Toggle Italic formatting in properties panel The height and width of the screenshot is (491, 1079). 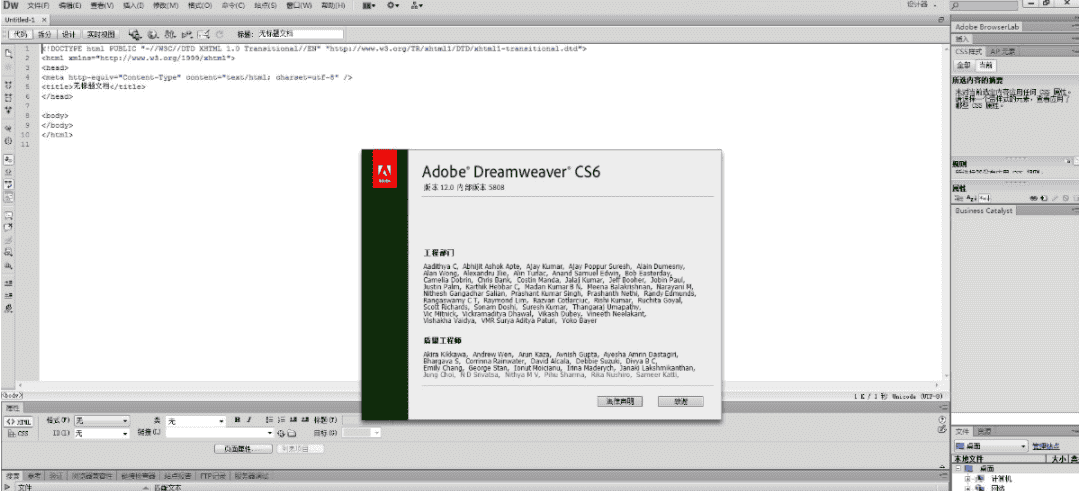[249, 420]
